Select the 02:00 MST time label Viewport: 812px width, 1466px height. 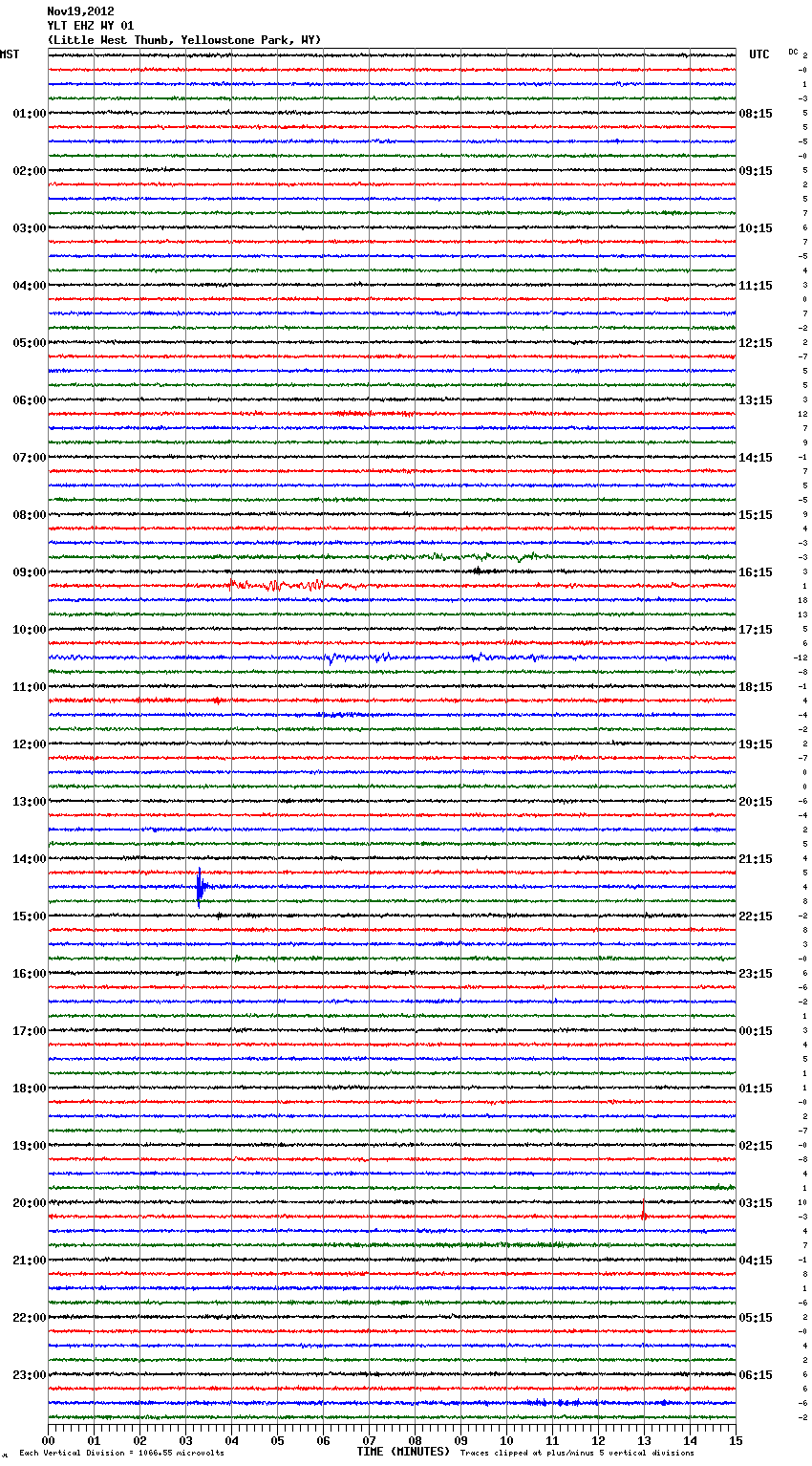(30, 171)
